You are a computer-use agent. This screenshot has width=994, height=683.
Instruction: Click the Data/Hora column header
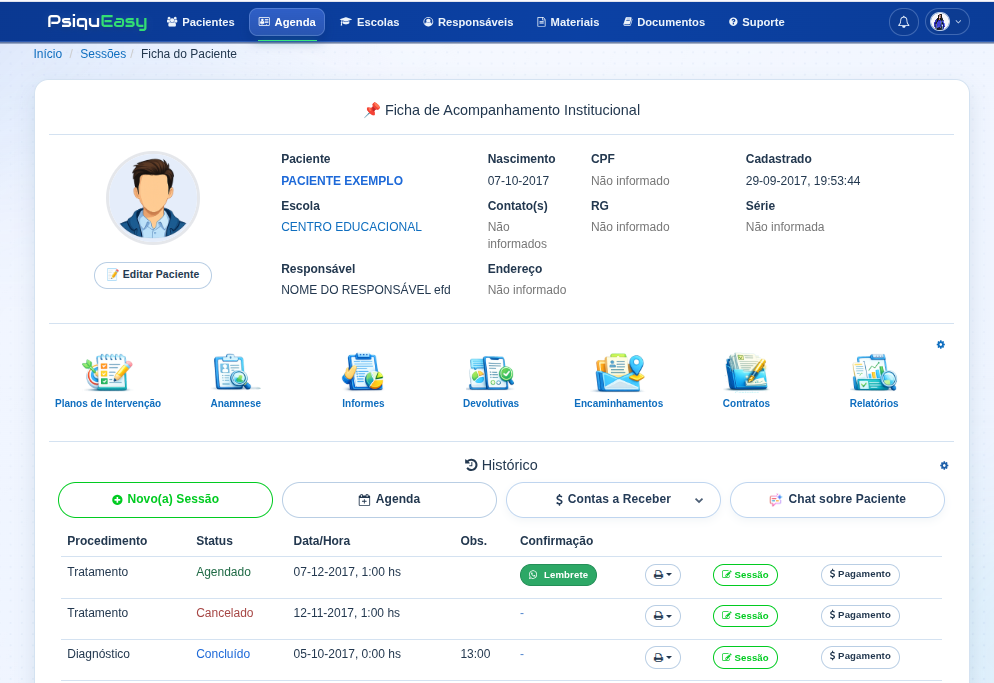tap(321, 541)
